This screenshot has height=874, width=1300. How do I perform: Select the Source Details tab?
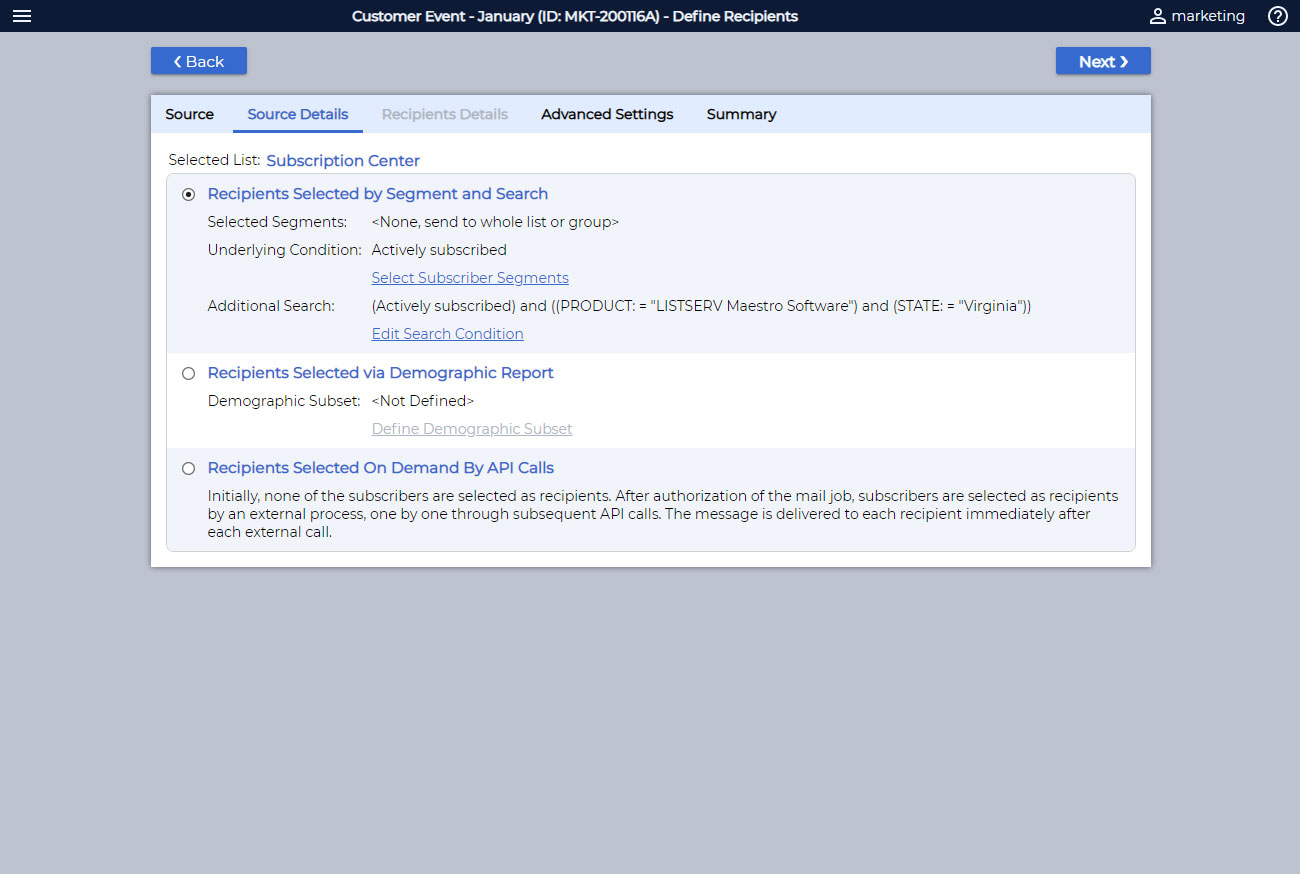(297, 114)
